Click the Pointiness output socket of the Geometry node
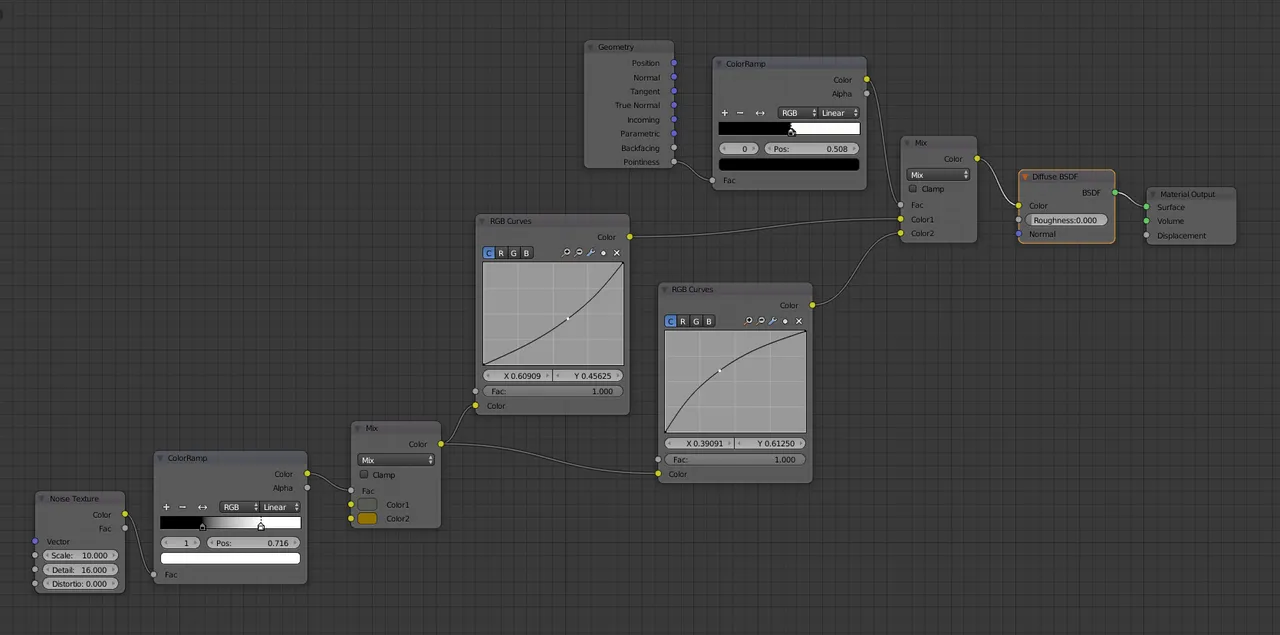Image resolution: width=1280 pixels, height=635 pixels. coord(674,162)
